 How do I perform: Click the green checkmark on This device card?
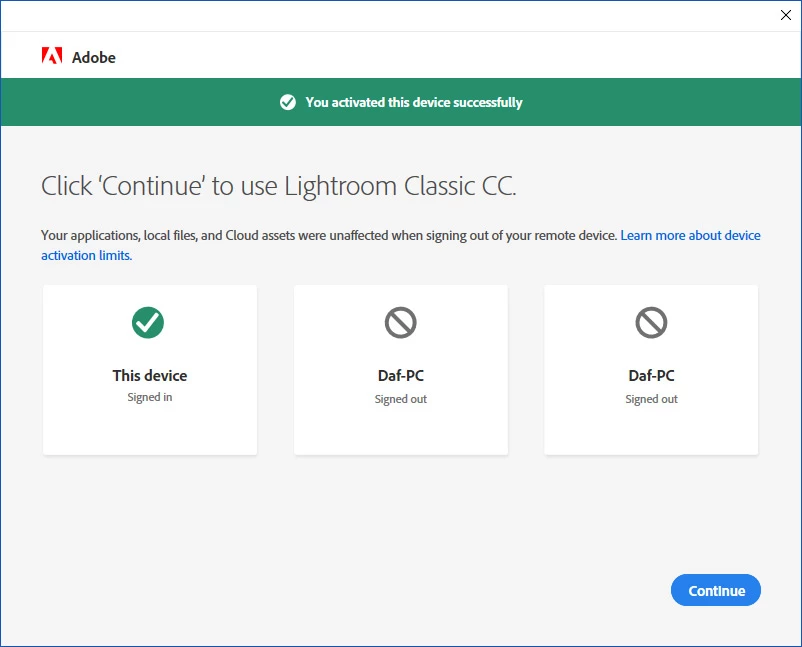148,322
